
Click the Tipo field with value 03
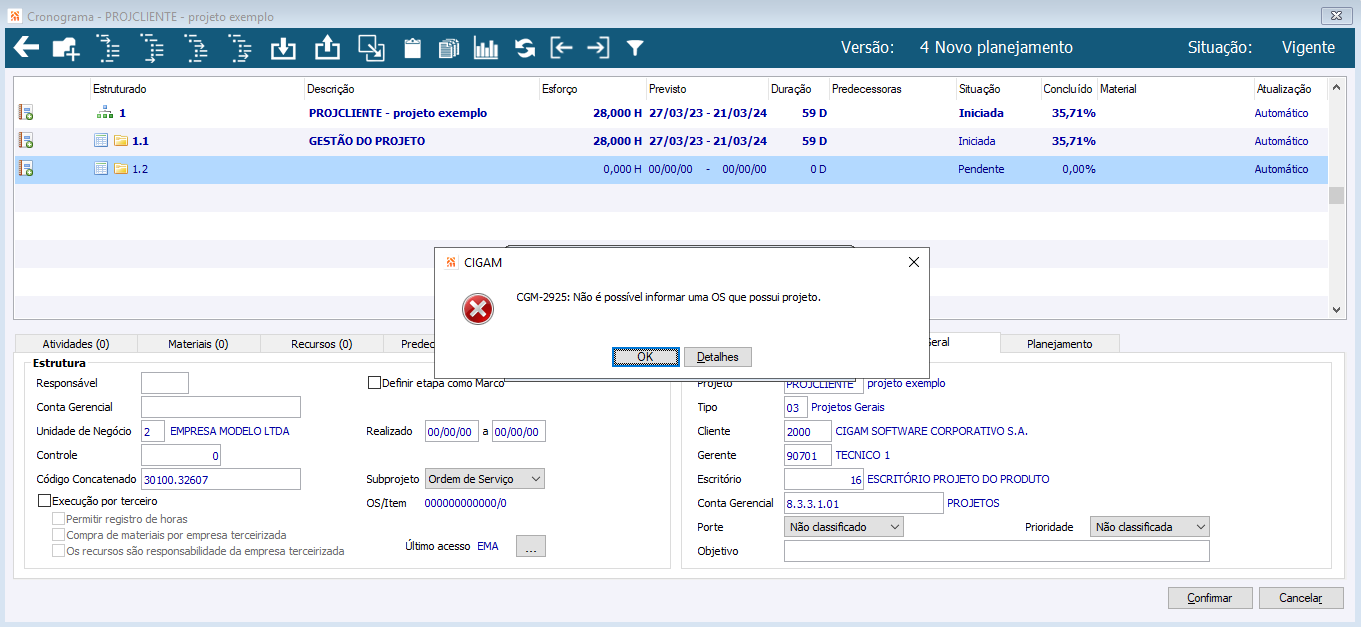click(x=796, y=407)
